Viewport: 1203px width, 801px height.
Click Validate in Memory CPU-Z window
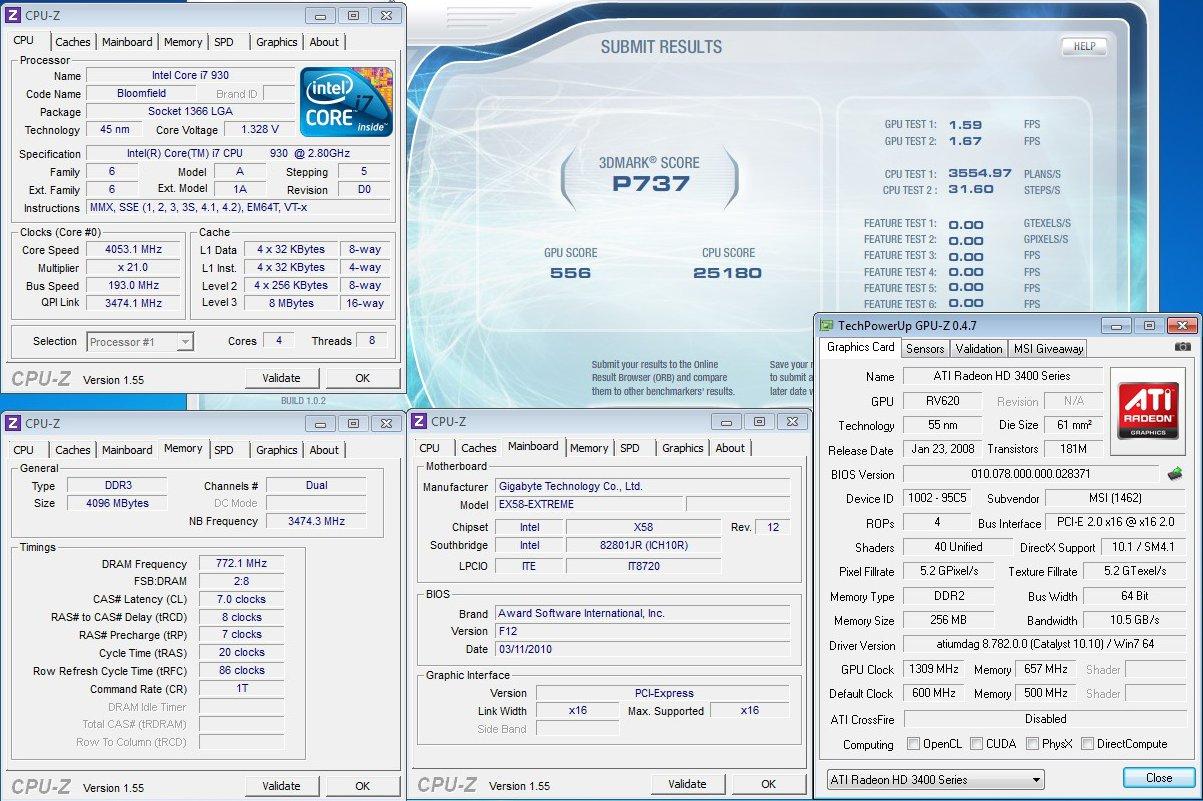tap(281, 786)
